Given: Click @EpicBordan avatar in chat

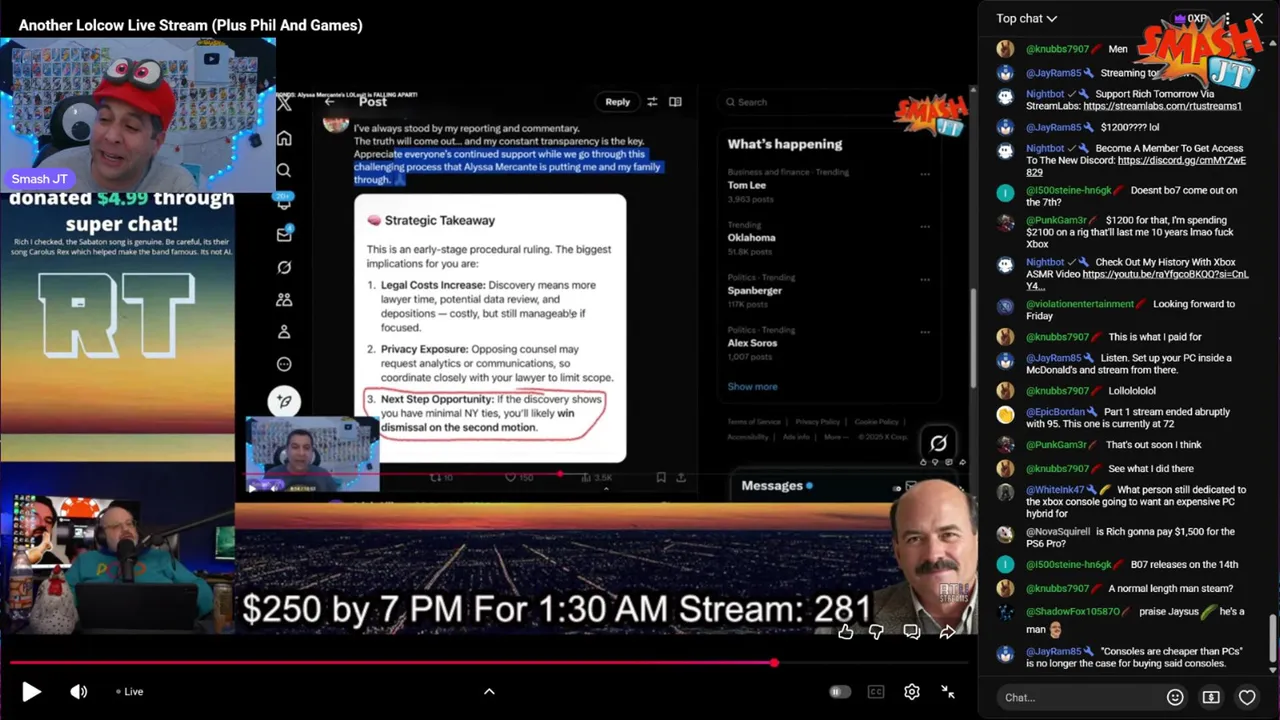Looking at the screenshot, I should (x=1006, y=413).
